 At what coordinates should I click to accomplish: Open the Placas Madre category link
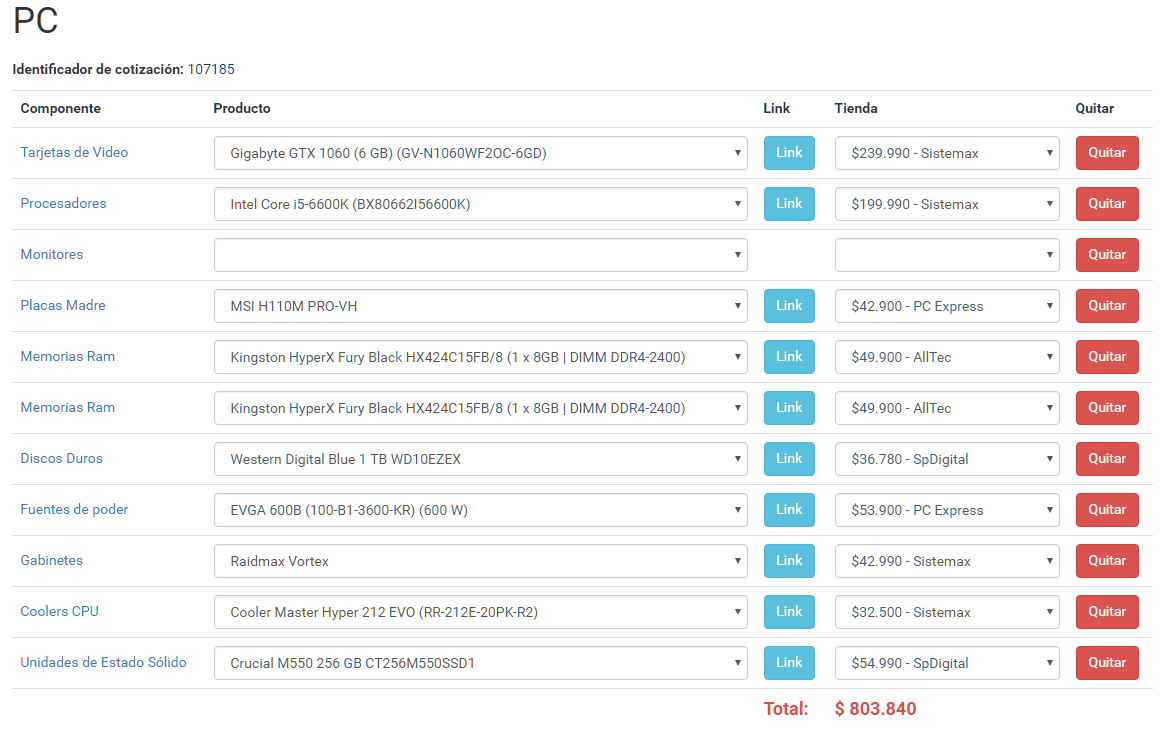(x=63, y=305)
